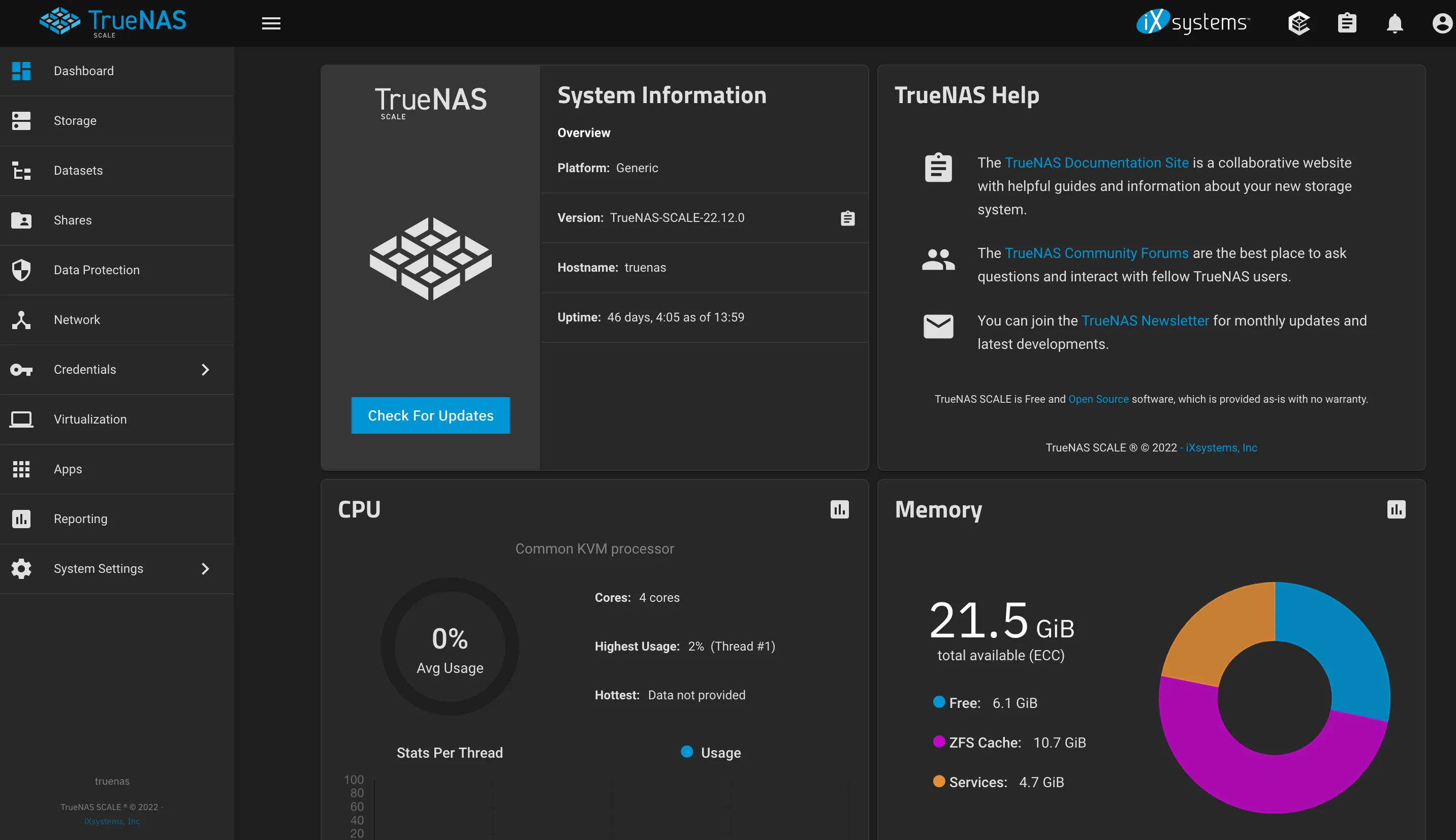The width and height of the screenshot is (1456, 840).
Task: Open the Virtualization section
Action: pyautogui.click(x=90, y=419)
